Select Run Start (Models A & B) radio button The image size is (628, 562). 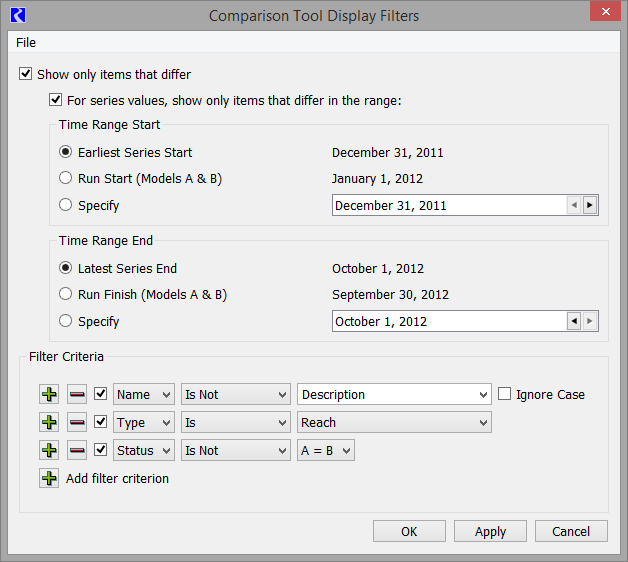(x=66, y=179)
